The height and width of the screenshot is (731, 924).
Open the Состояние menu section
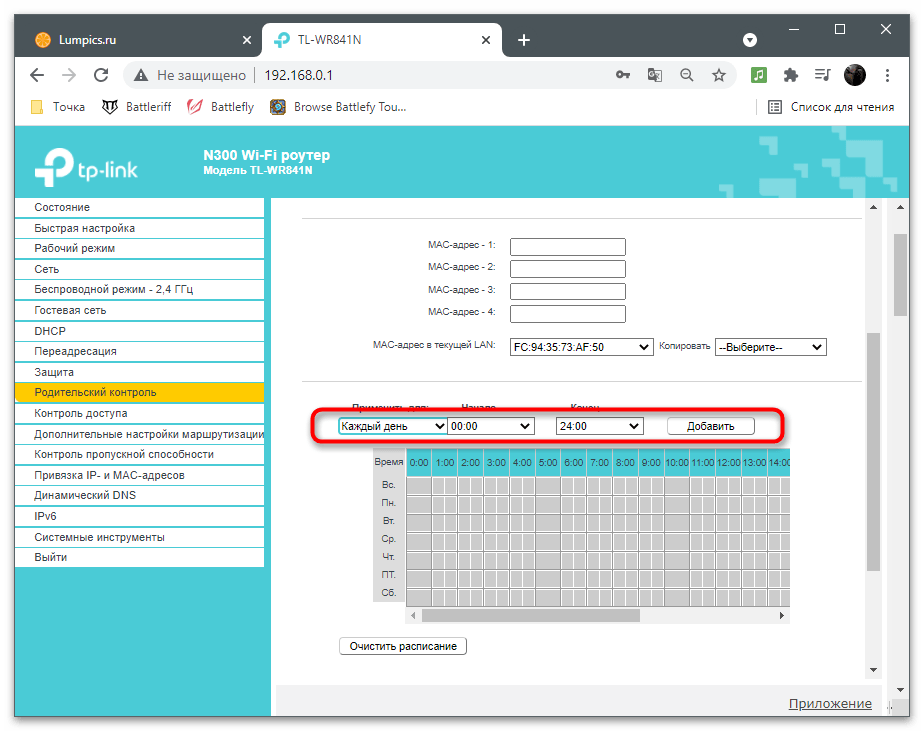139,208
